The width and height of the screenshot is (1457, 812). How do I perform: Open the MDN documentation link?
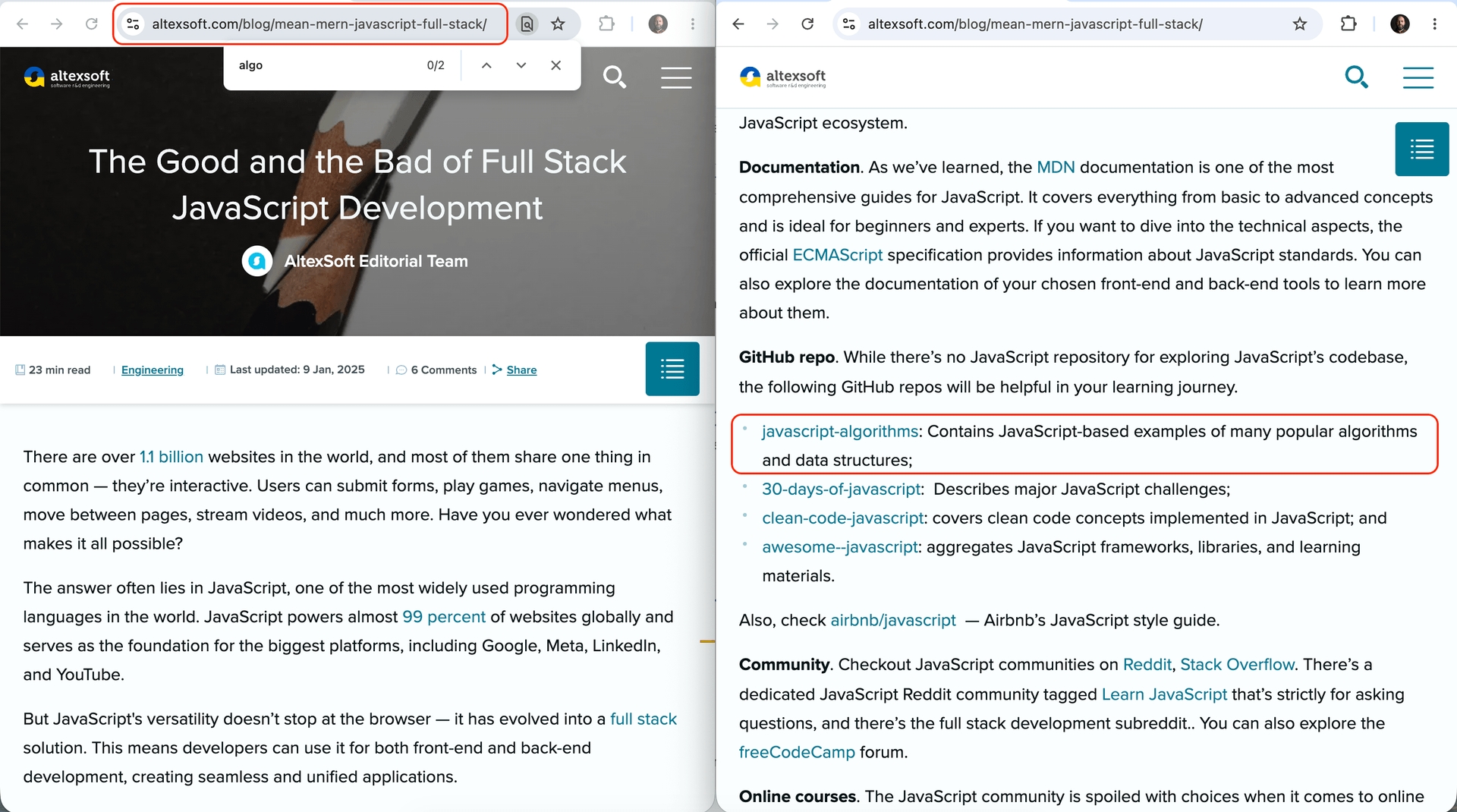[1056, 168]
